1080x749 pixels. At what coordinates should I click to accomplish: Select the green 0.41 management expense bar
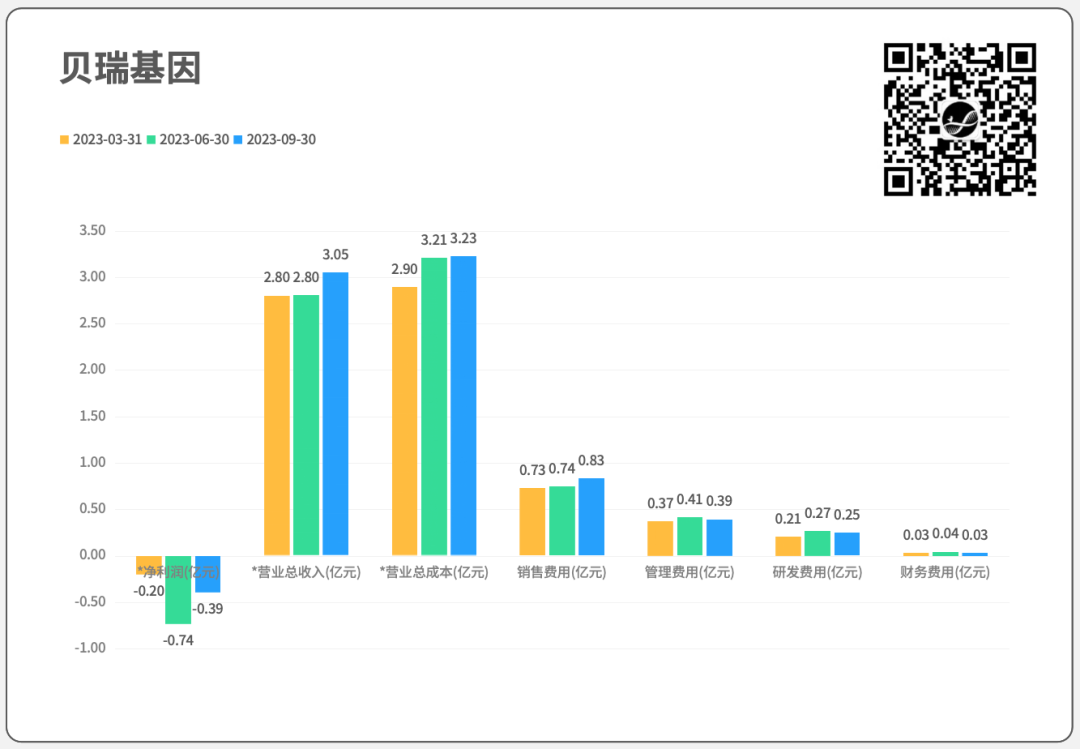[690, 536]
